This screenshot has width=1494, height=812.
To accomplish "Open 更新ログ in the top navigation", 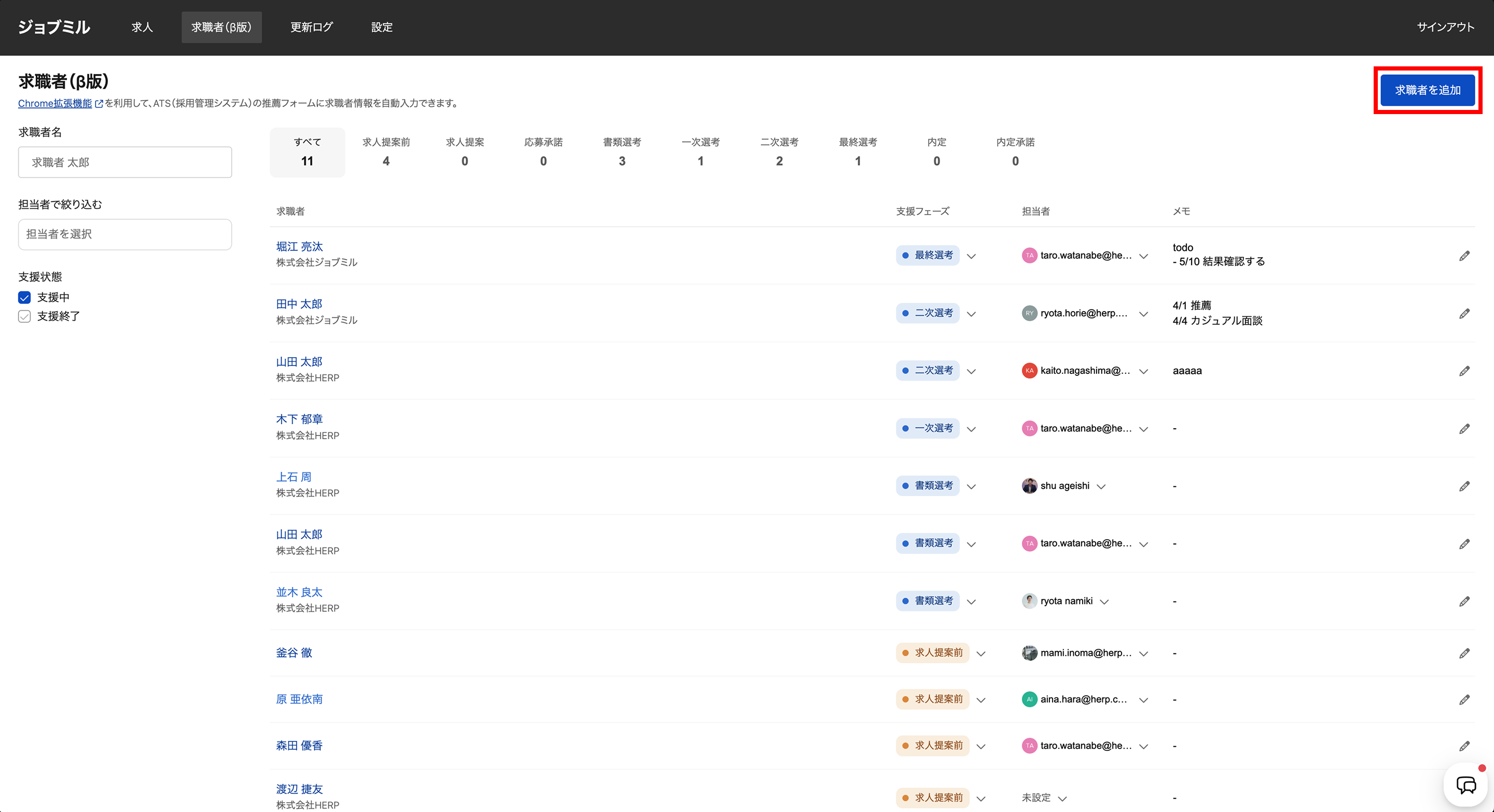I will pos(311,27).
